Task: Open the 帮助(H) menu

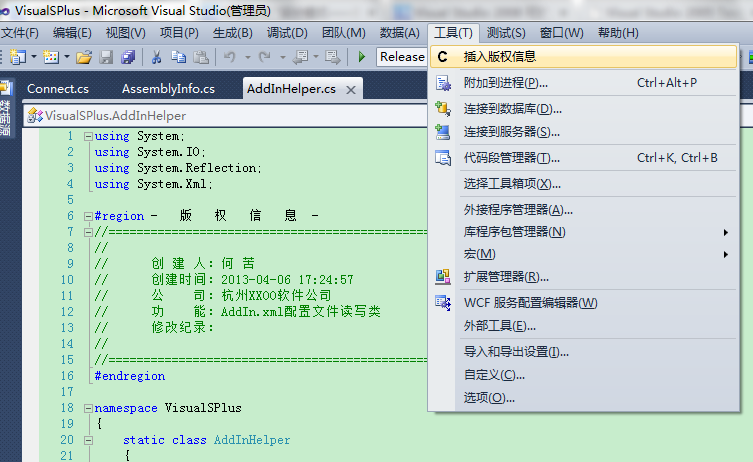Action: pyautogui.click(x=618, y=33)
